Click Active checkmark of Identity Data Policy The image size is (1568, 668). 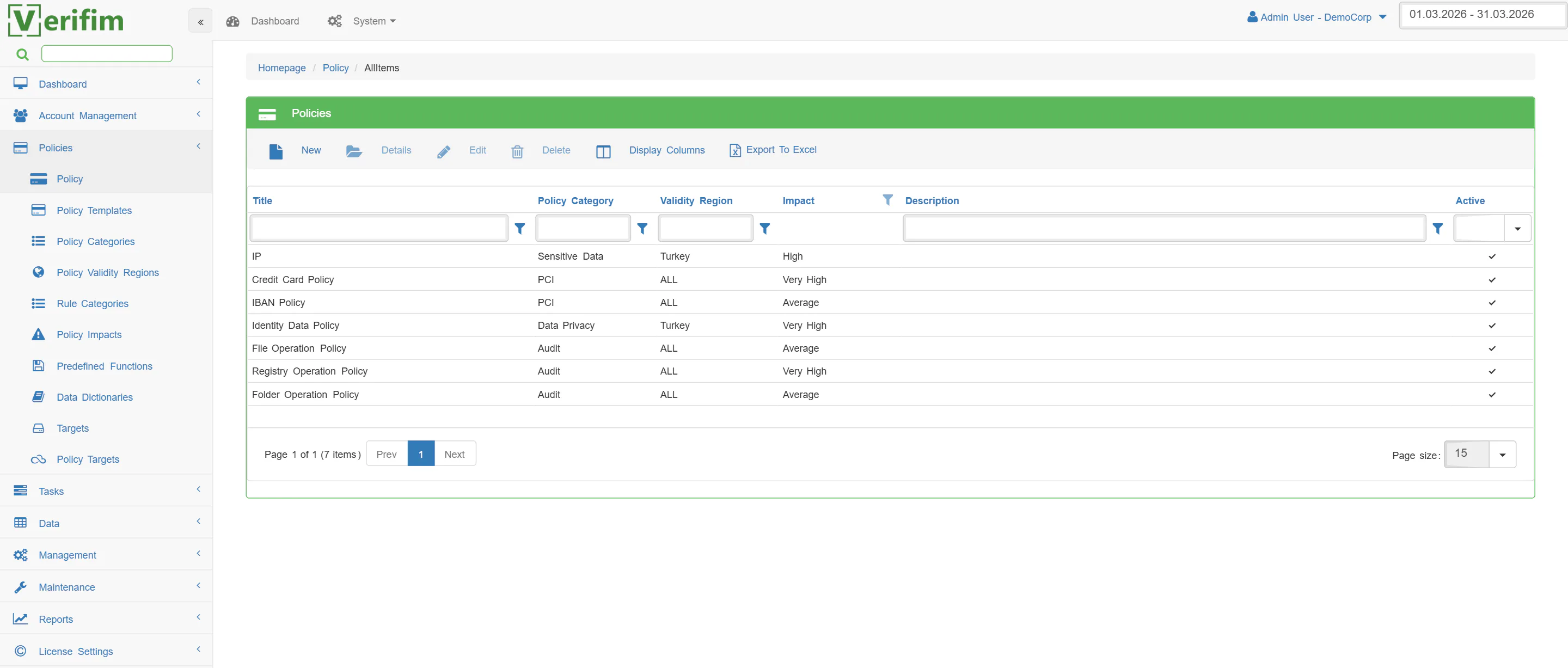[1492, 326]
